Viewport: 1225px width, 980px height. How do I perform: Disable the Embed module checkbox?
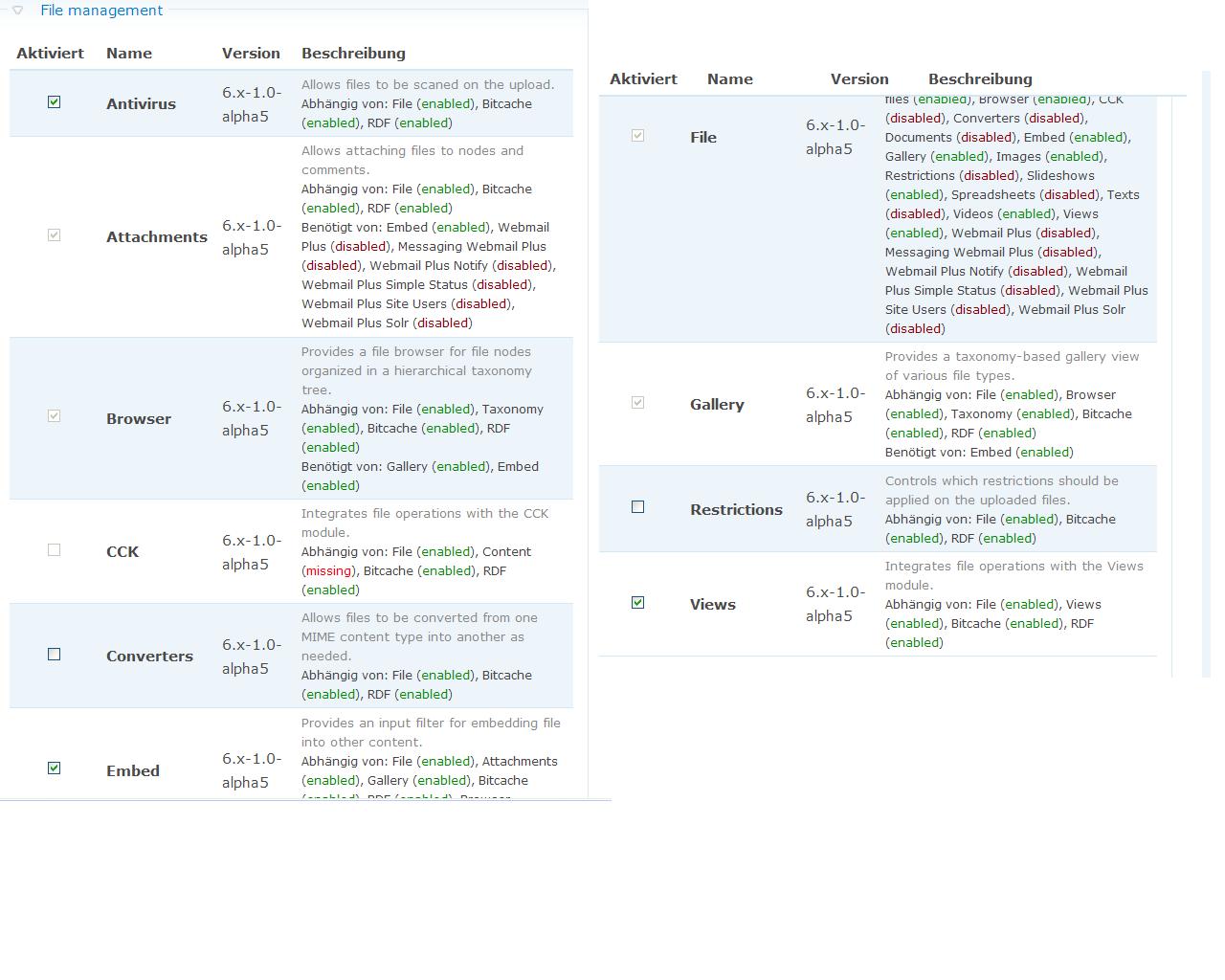55,768
